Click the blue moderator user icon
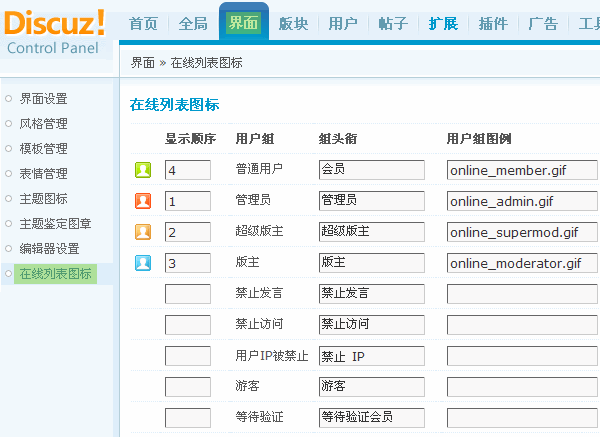Viewport: 600px width, 437px height. [143, 263]
